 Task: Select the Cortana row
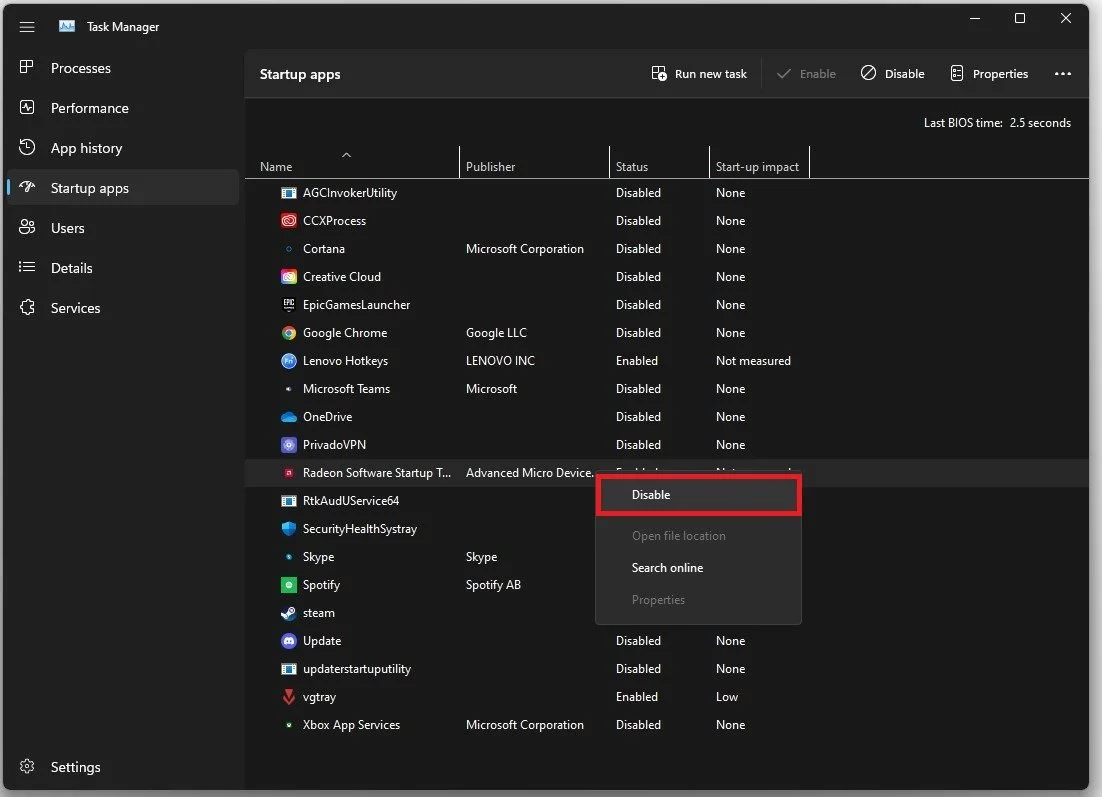[x=666, y=249]
